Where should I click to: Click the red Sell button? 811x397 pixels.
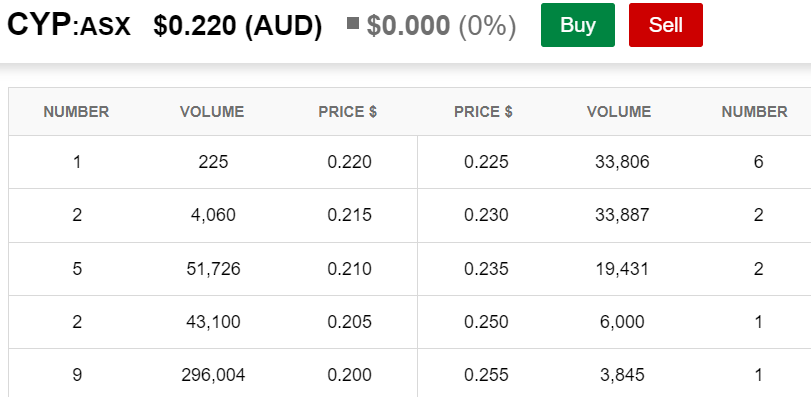pyautogui.click(x=666, y=25)
